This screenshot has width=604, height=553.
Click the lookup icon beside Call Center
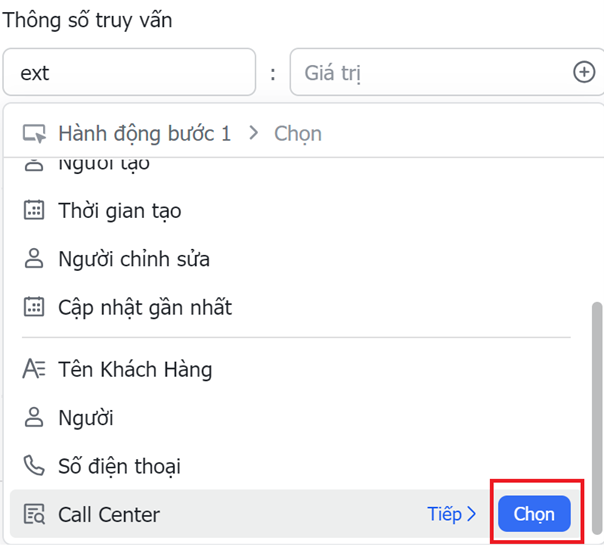point(34,515)
